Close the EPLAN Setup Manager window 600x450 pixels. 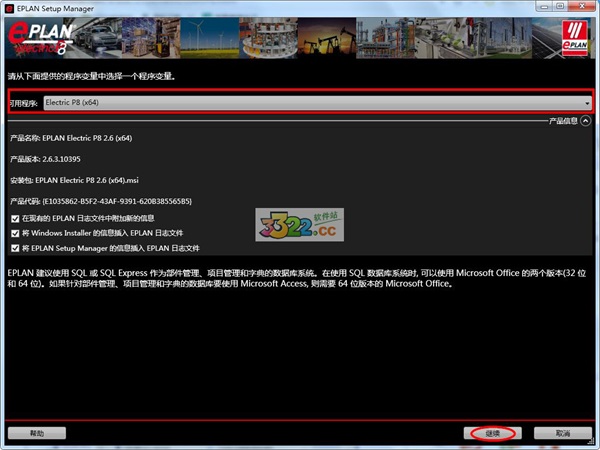pyautogui.click(x=582, y=6)
